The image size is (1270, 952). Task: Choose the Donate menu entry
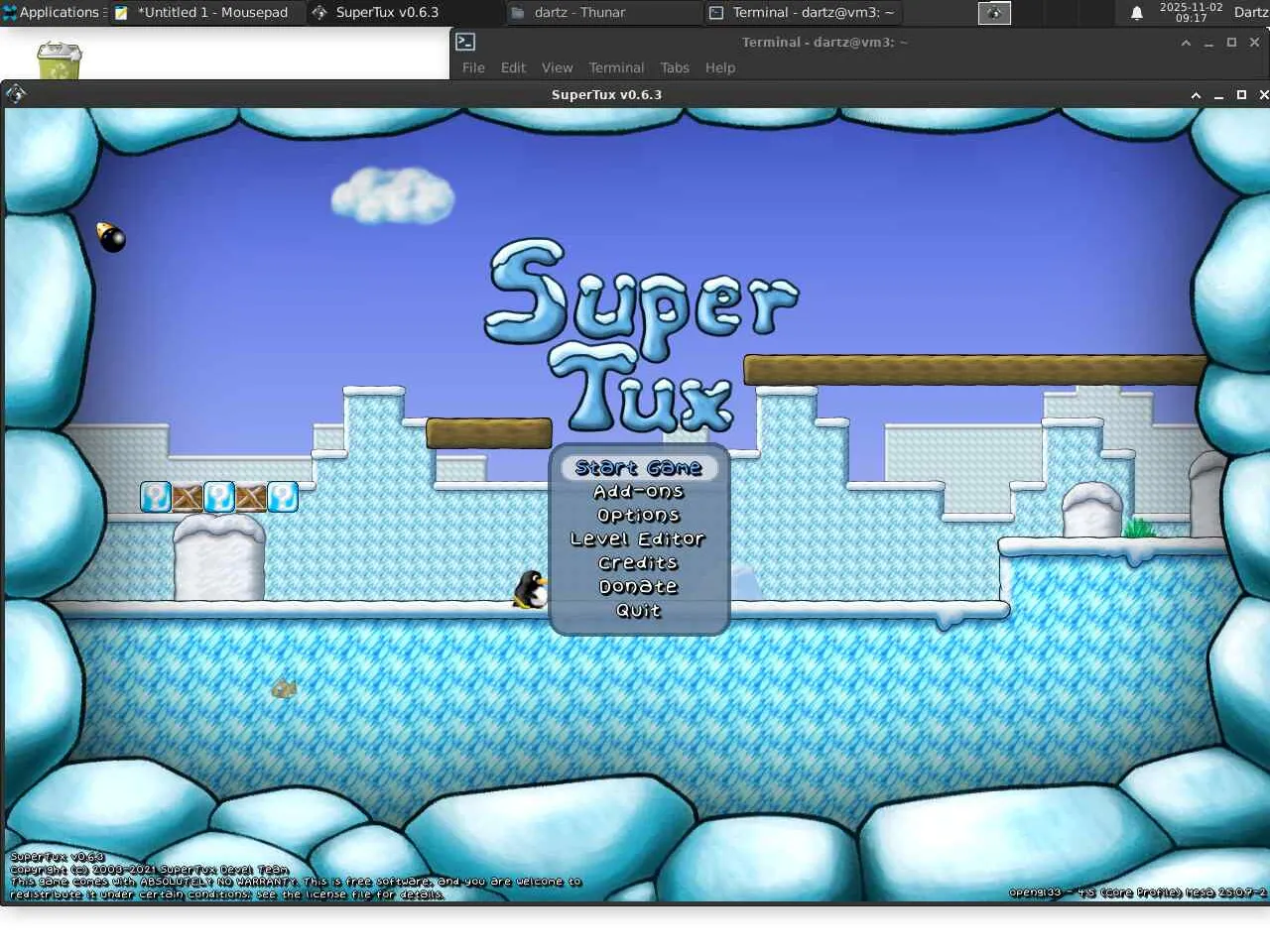click(638, 586)
